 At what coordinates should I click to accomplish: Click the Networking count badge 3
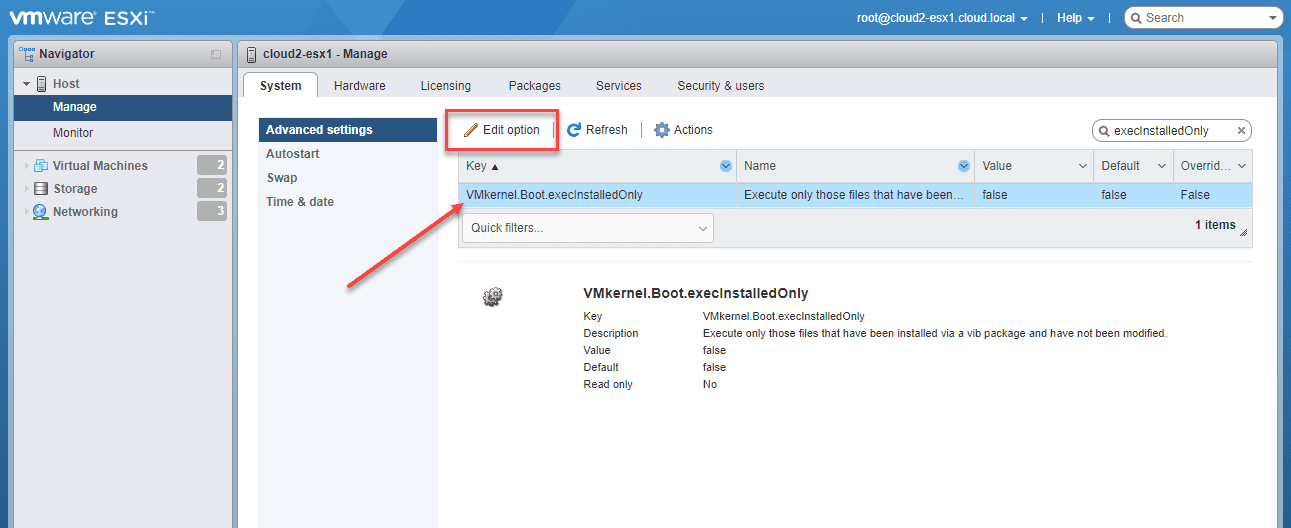(212, 212)
